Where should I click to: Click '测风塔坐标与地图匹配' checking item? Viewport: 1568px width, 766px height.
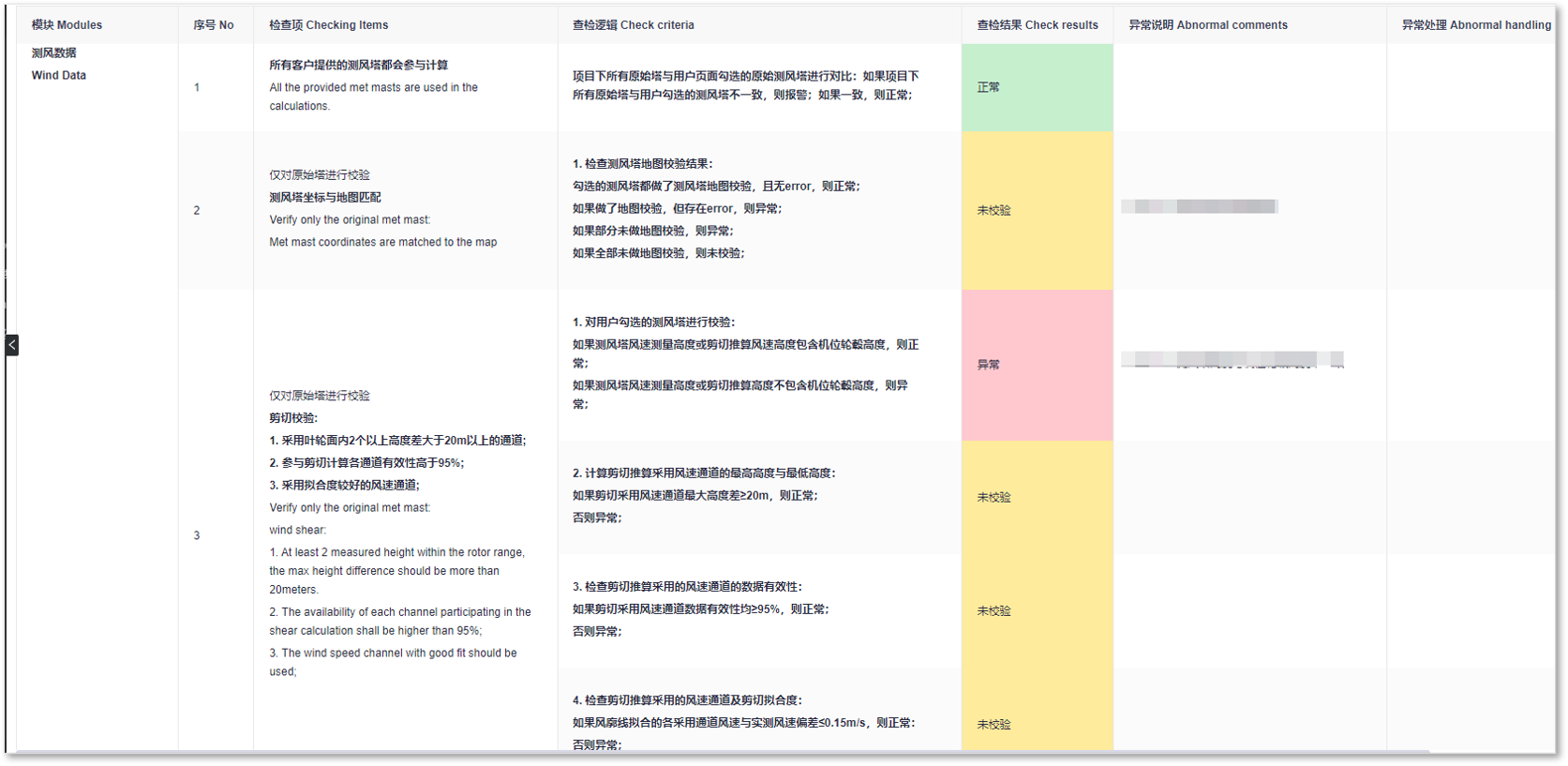point(325,197)
